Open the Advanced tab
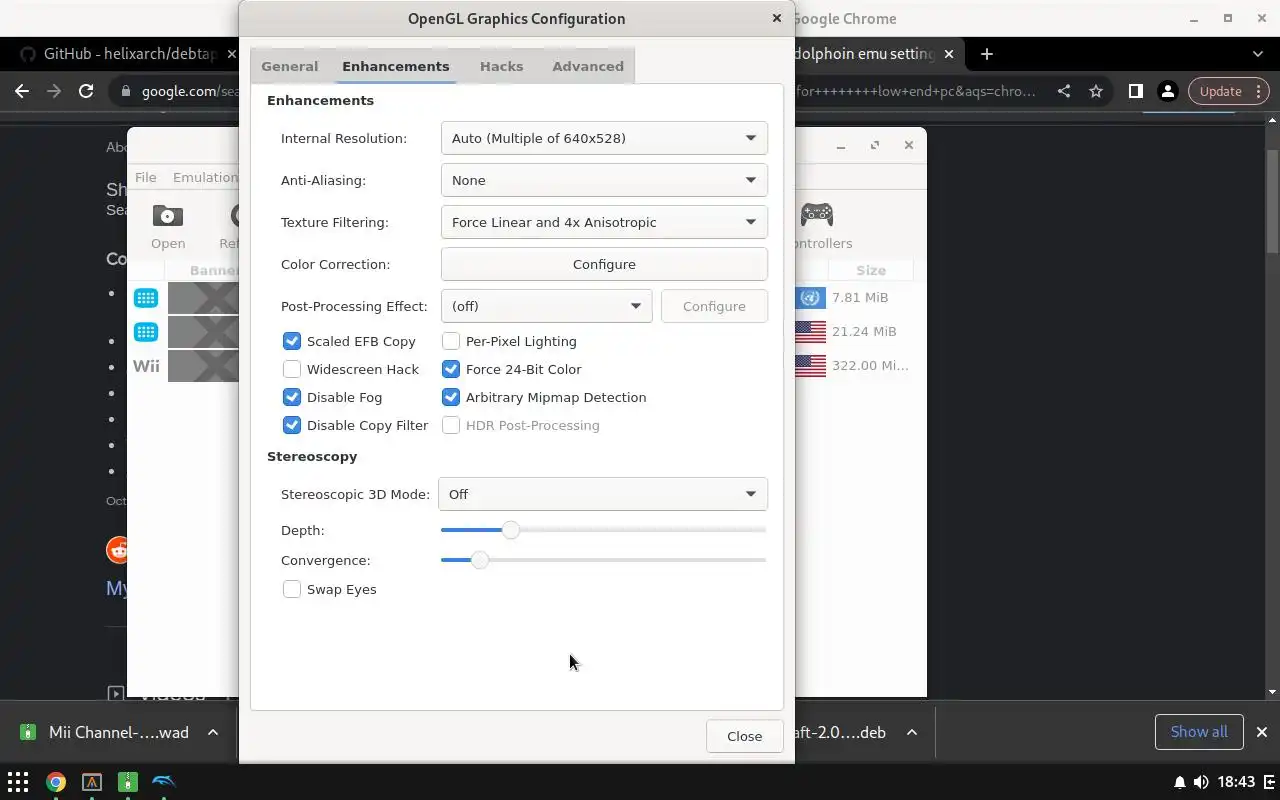The image size is (1280, 800). tap(588, 66)
